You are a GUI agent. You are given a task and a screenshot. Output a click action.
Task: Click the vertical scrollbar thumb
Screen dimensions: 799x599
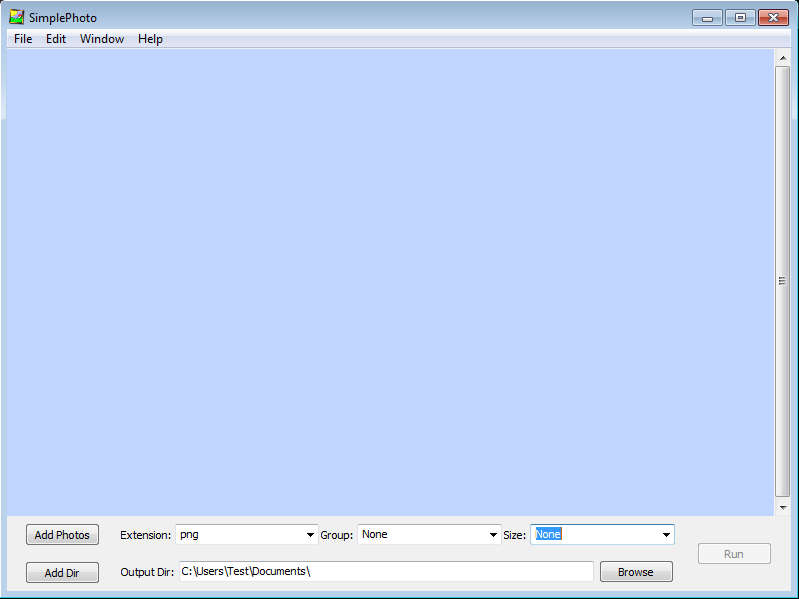tap(783, 281)
